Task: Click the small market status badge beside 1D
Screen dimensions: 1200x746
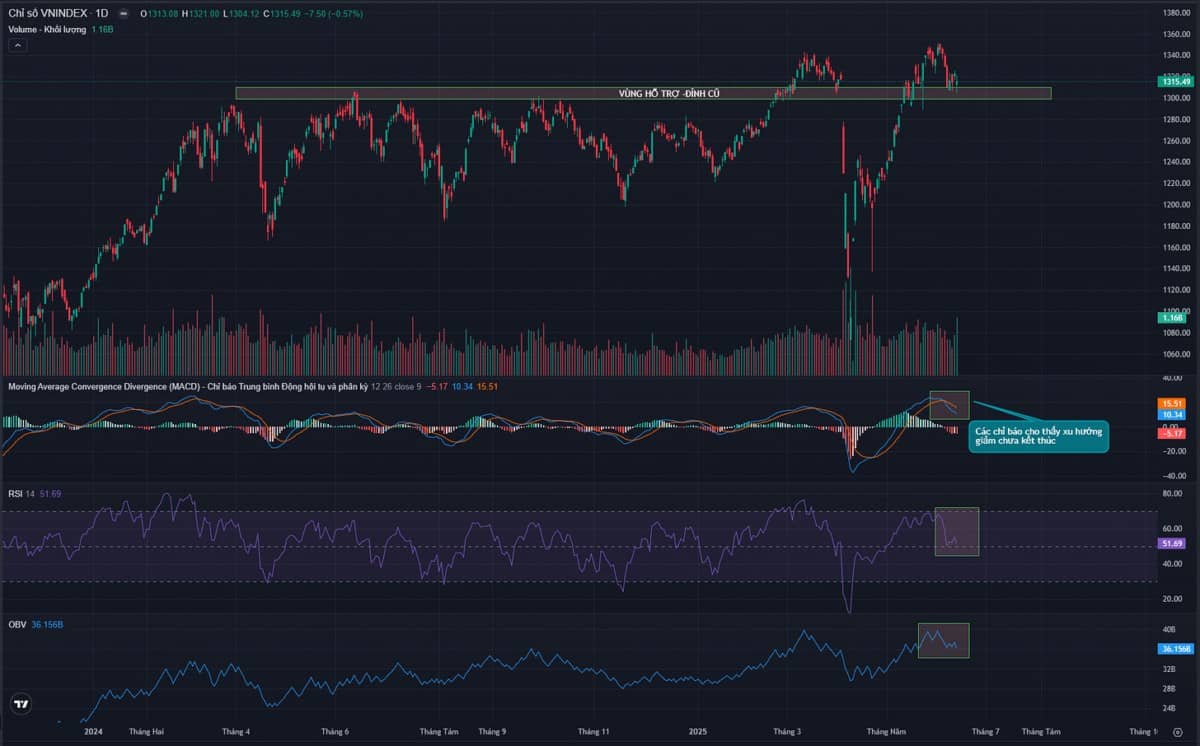Action: 122,13
